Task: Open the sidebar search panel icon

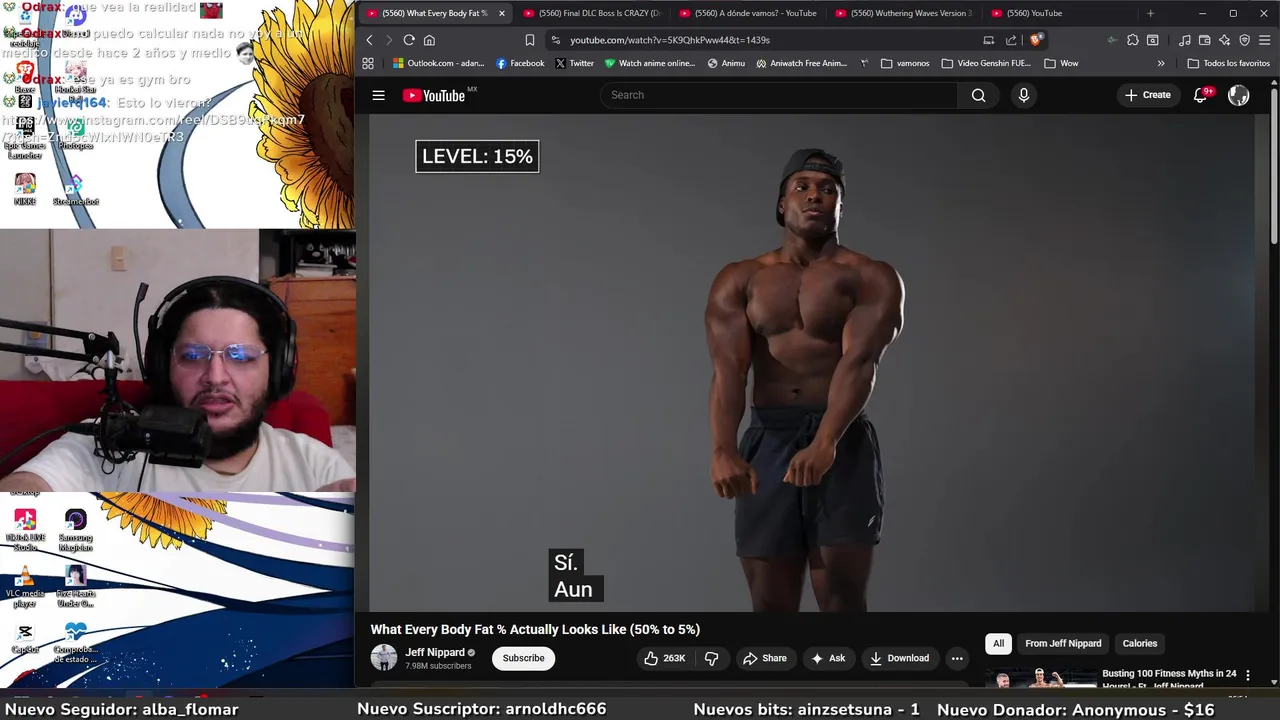Action: [x=1153, y=40]
